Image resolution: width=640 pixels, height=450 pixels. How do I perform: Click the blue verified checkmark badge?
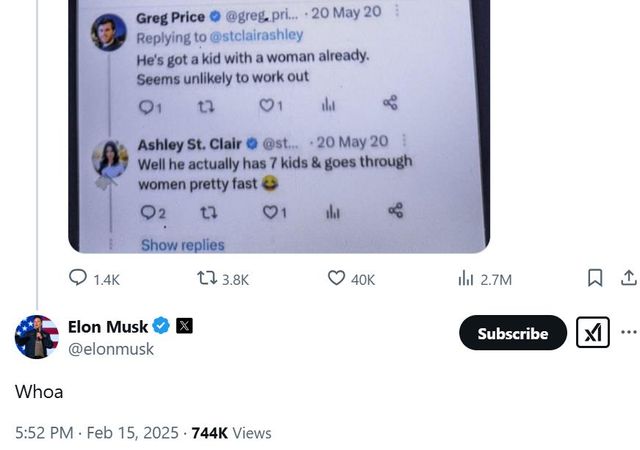pyautogui.click(x=160, y=326)
